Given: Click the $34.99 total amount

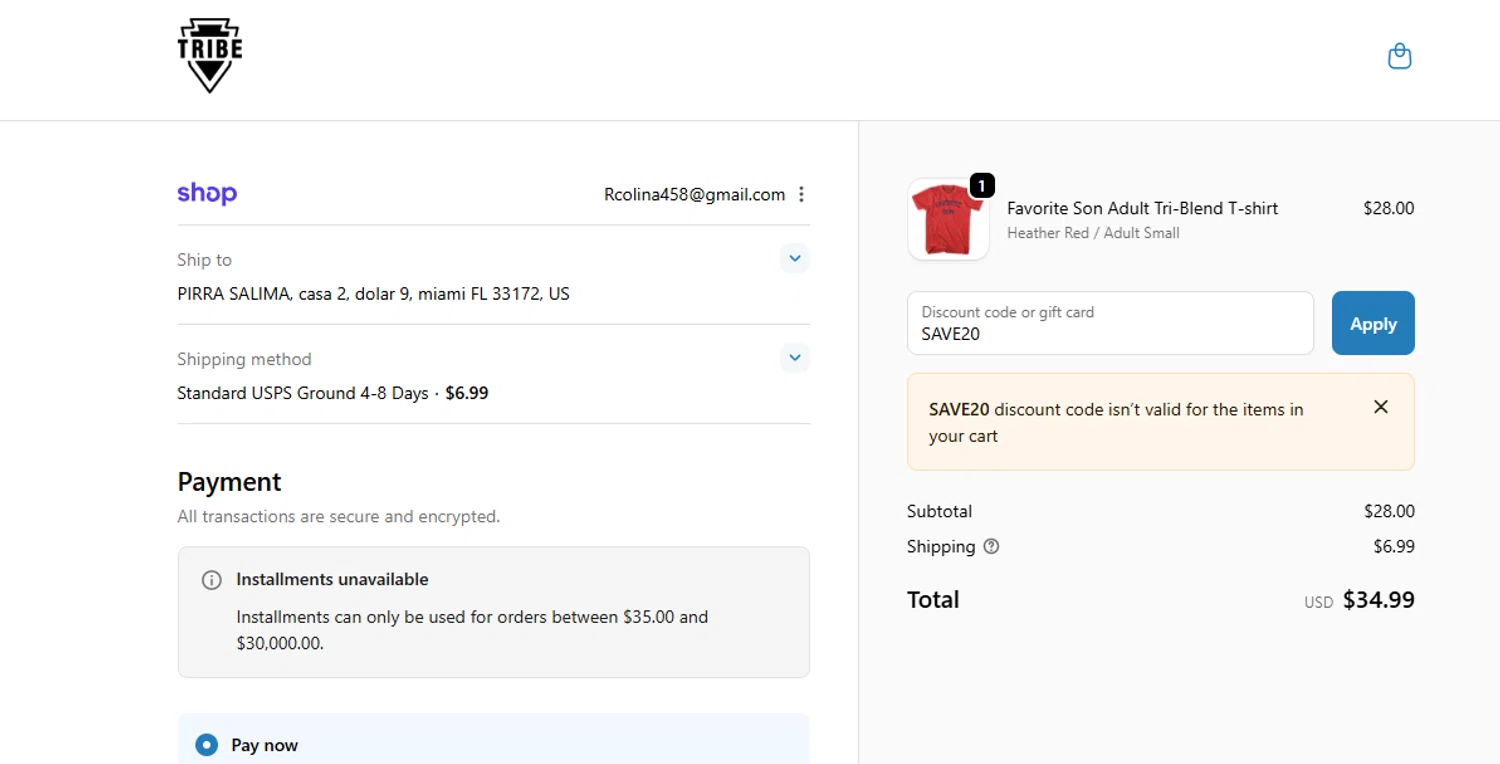Looking at the screenshot, I should pos(1378,600).
